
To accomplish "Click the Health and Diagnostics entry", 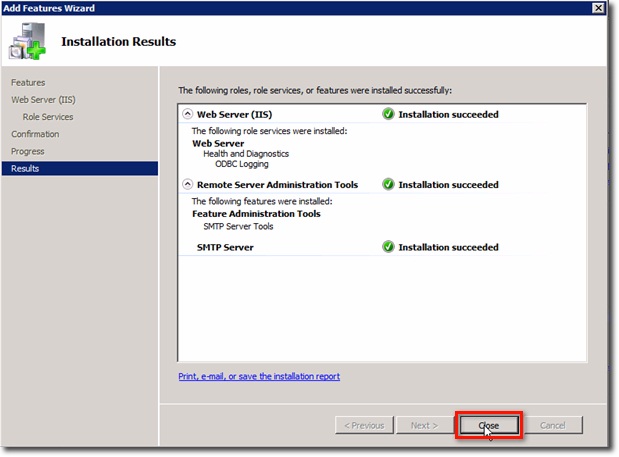I will click(246, 154).
